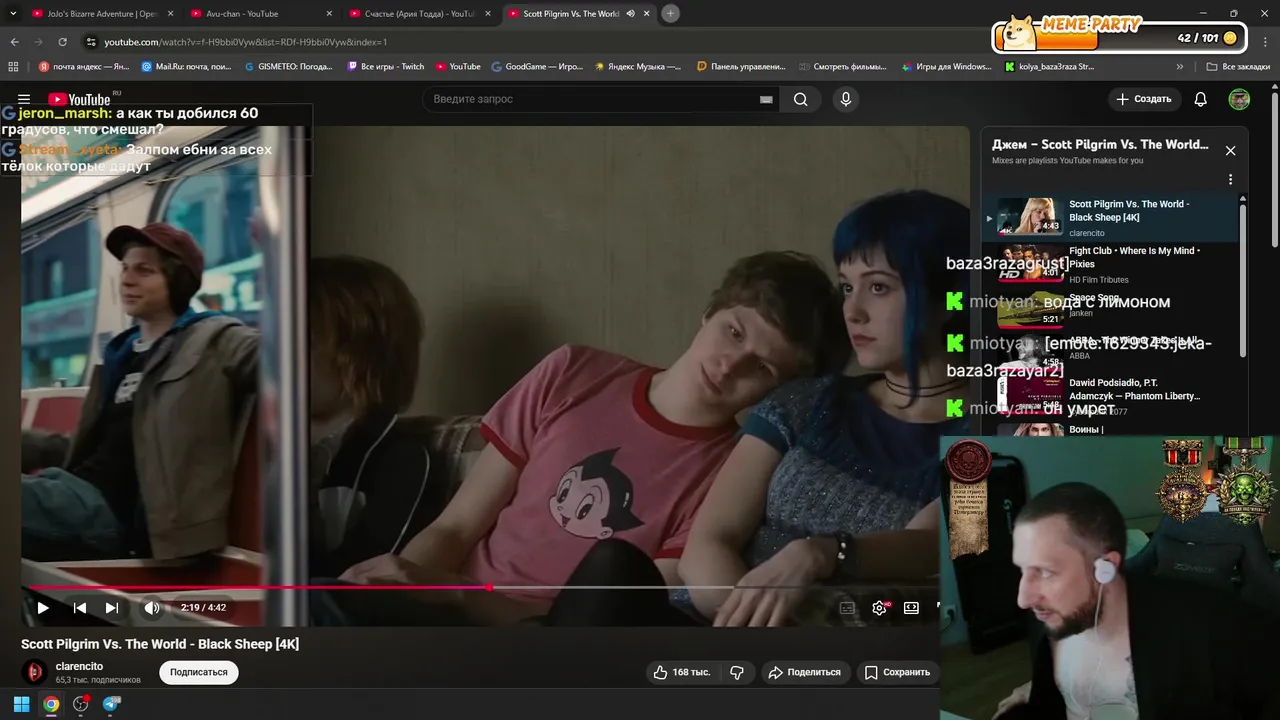The height and width of the screenshot is (720, 1280).
Task: Go to the YouTube home logo
Action: (79, 99)
